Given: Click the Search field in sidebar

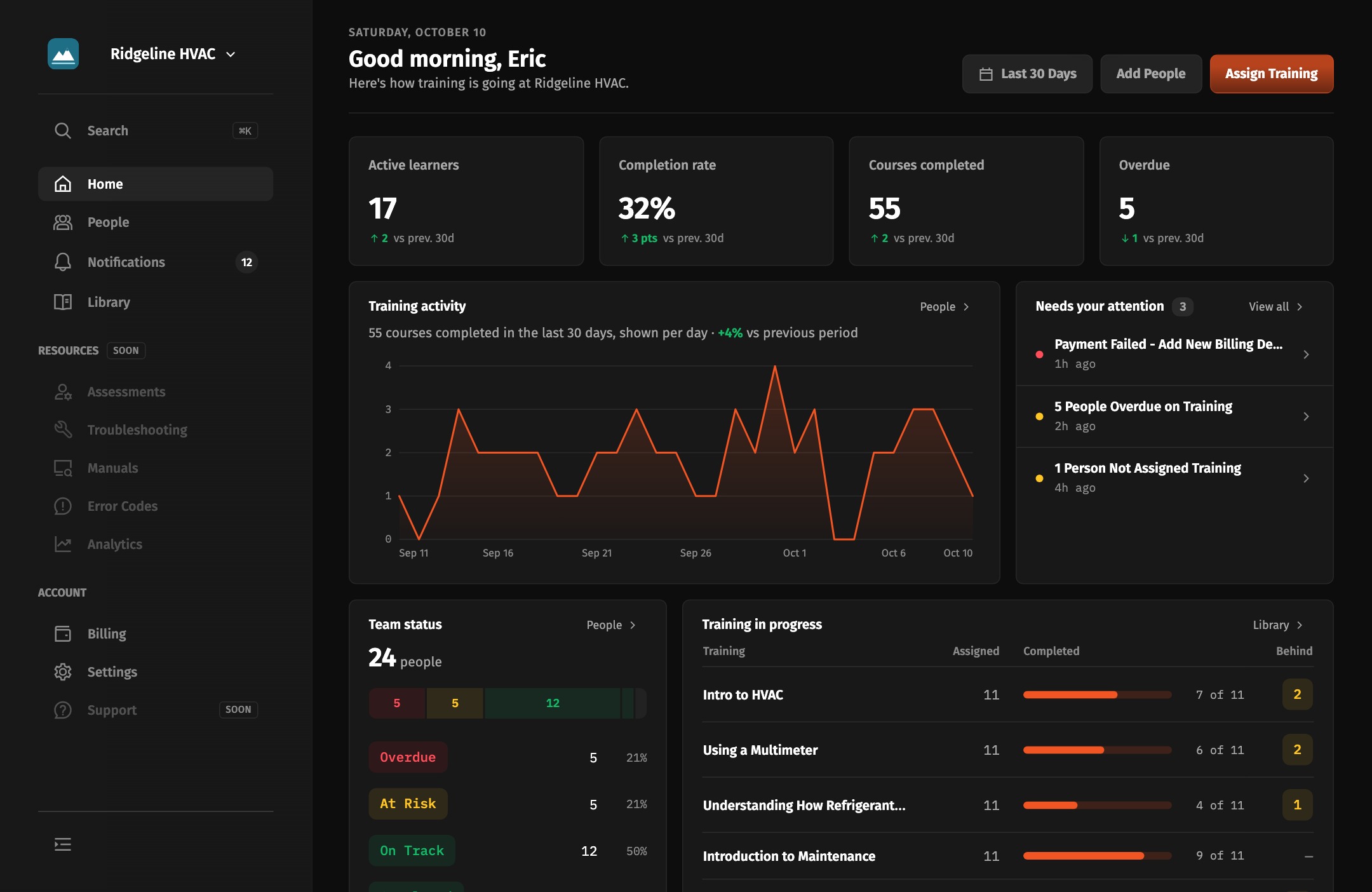Looking at the screenshot, I should [156, 131].
